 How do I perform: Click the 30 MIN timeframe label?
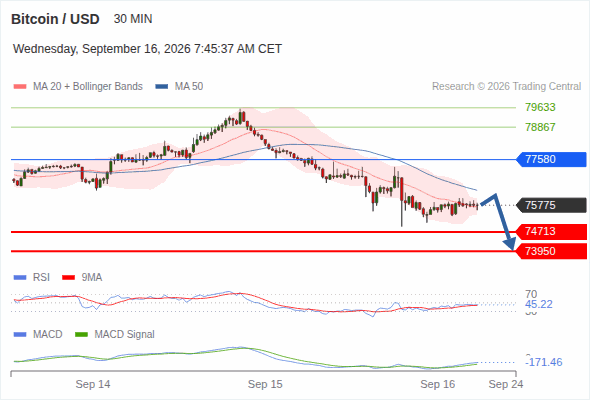(133, 19)
